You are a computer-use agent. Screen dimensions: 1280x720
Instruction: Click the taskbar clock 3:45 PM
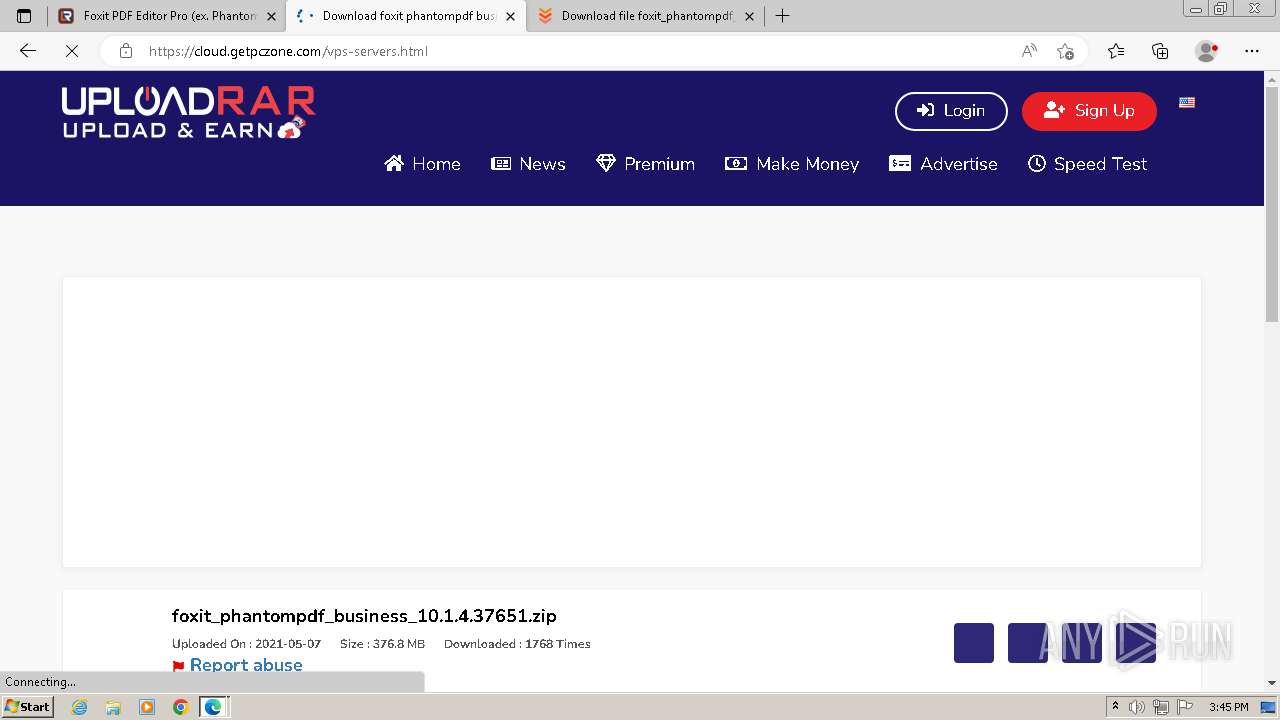(1228, 707)
